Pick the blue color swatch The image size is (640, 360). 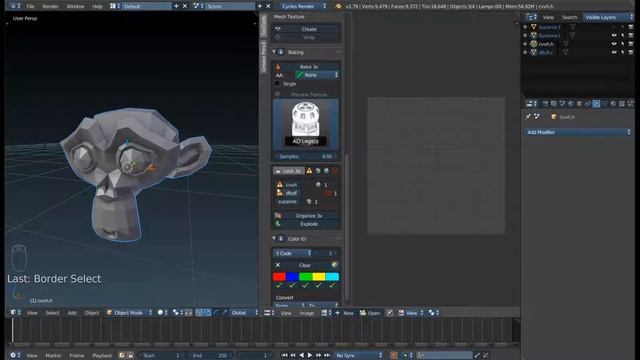click(292, 277)
